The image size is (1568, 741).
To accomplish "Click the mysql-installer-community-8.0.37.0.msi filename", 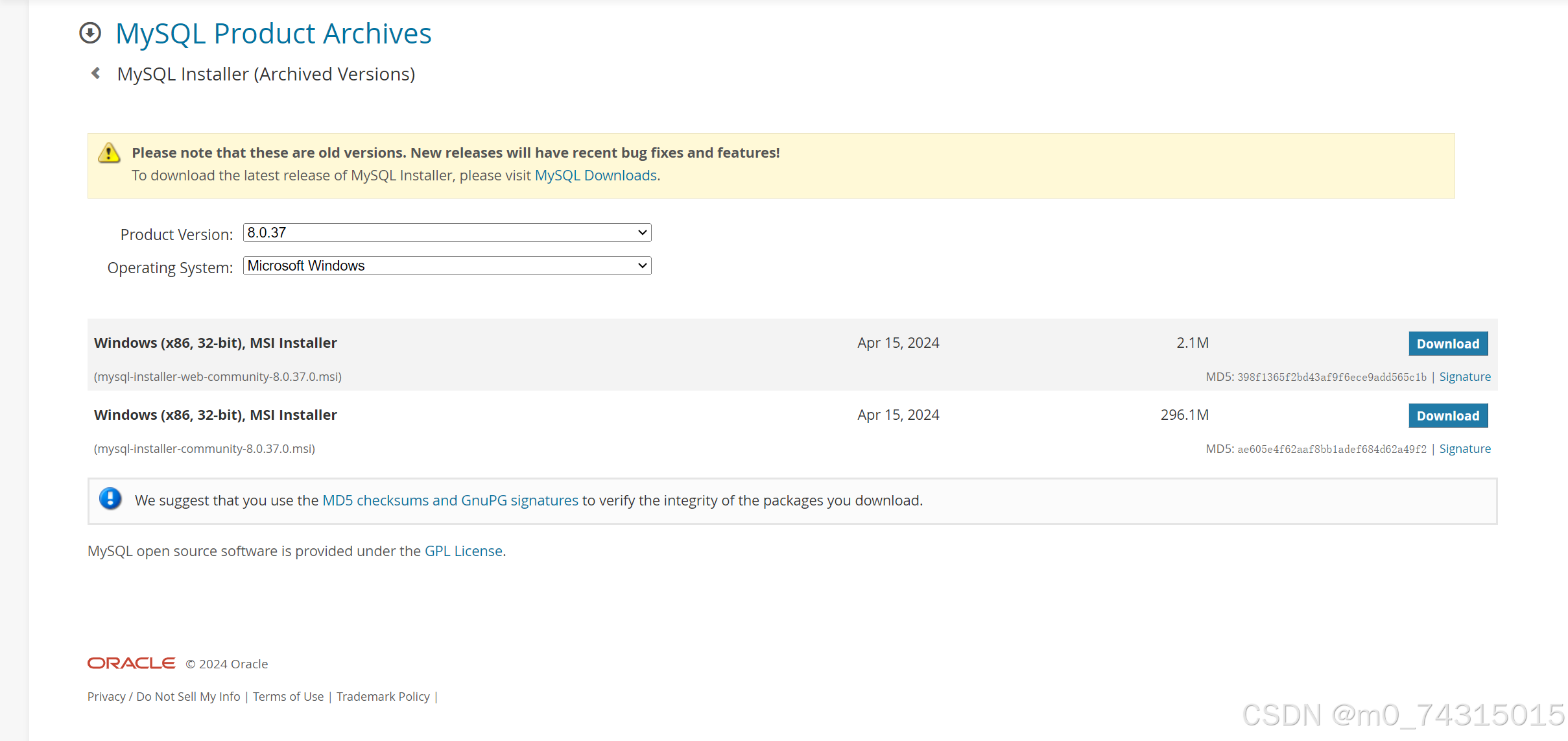I will pos(204,449).
